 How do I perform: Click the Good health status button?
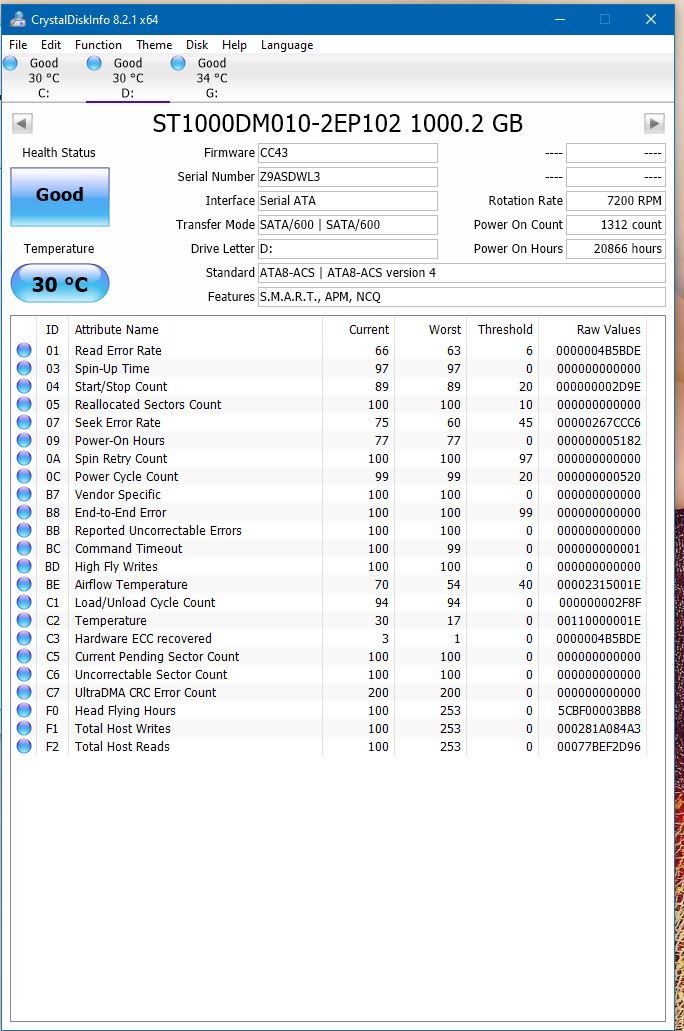click(60, 197)
